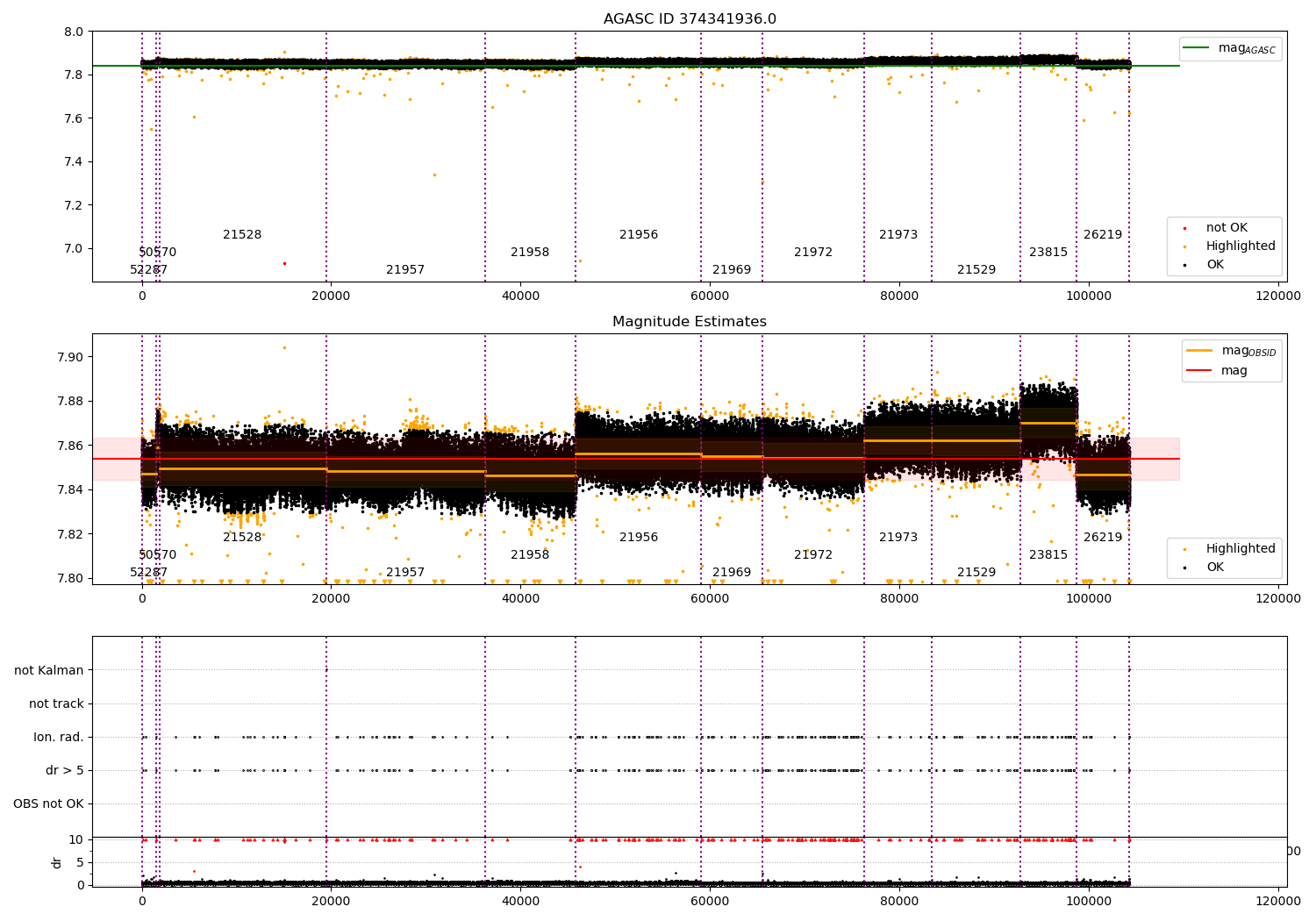Click OBSID 26219 in Magnitude Estimates plot

tap(1103, 538)
